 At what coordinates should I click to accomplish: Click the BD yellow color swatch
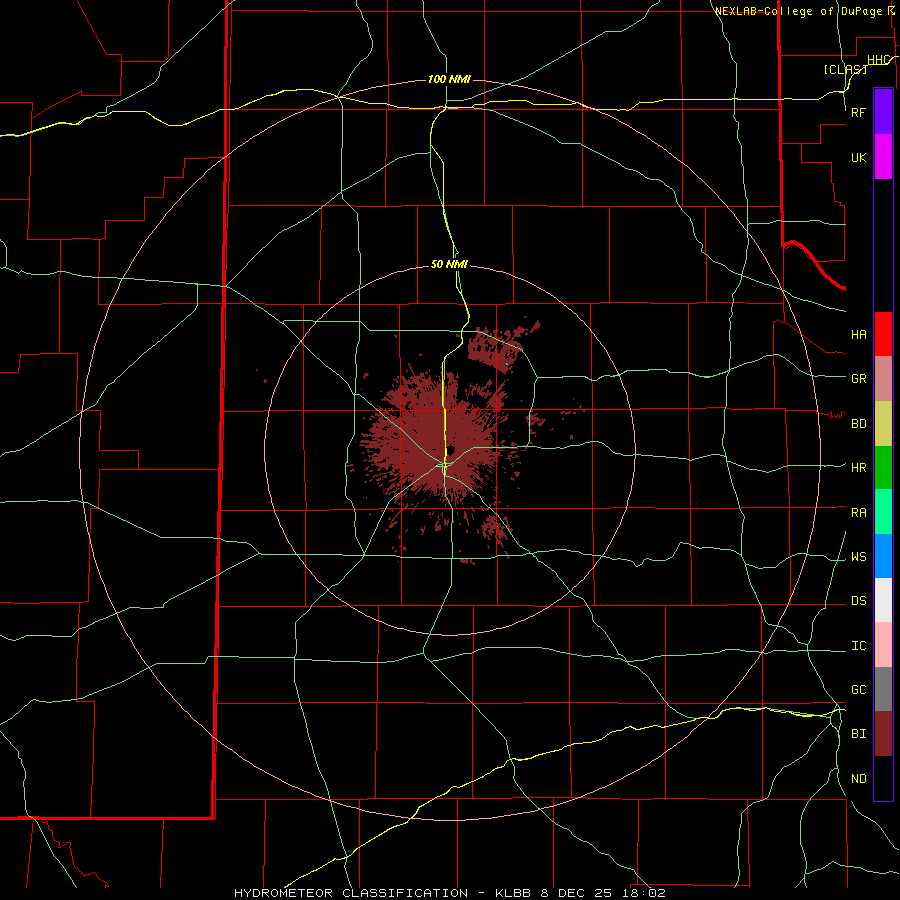click(x=883, y=424)
